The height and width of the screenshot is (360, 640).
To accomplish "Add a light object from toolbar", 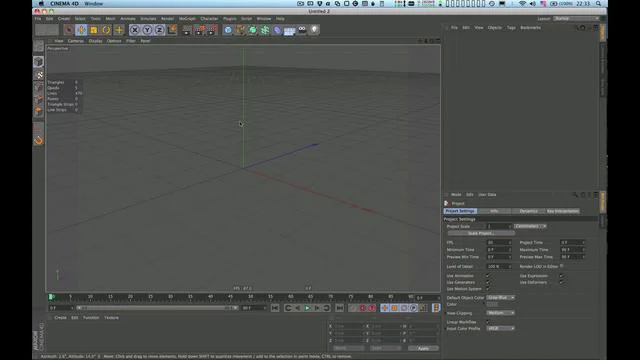I will click(x=314, y=30).
